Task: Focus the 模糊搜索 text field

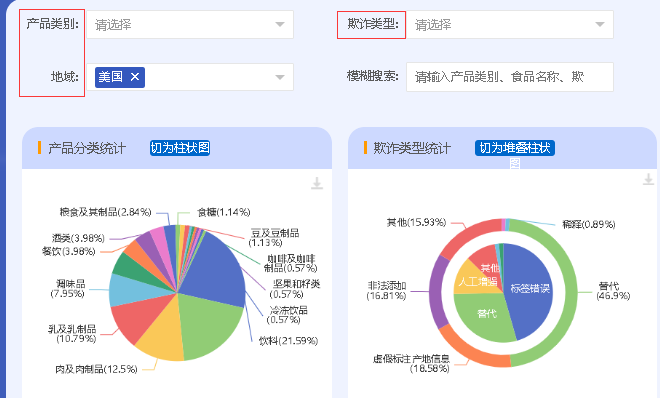Action: (509, 77)
